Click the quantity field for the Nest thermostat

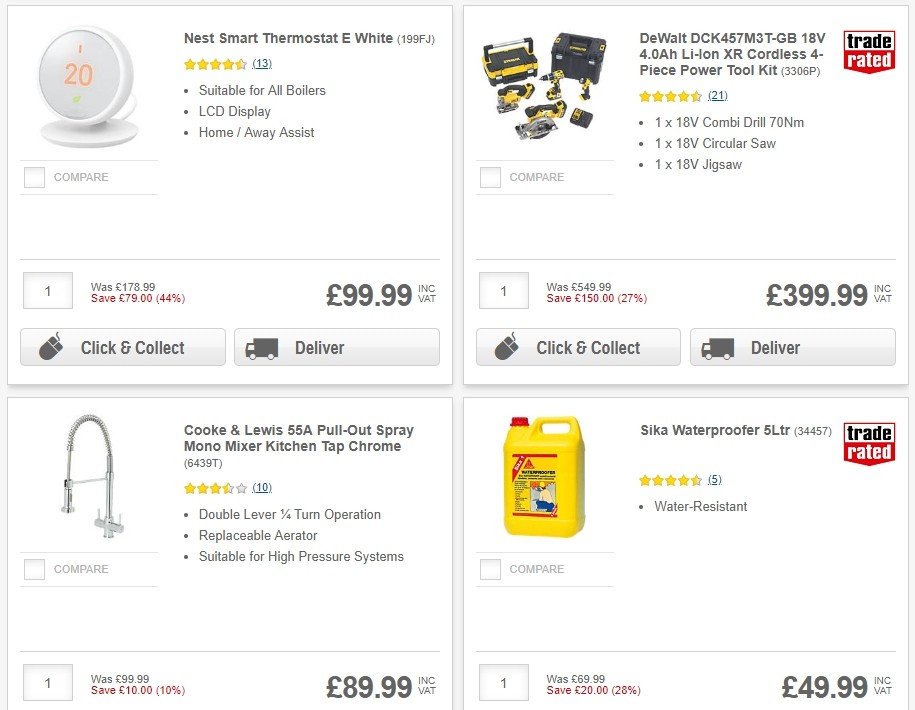[47, 290]
